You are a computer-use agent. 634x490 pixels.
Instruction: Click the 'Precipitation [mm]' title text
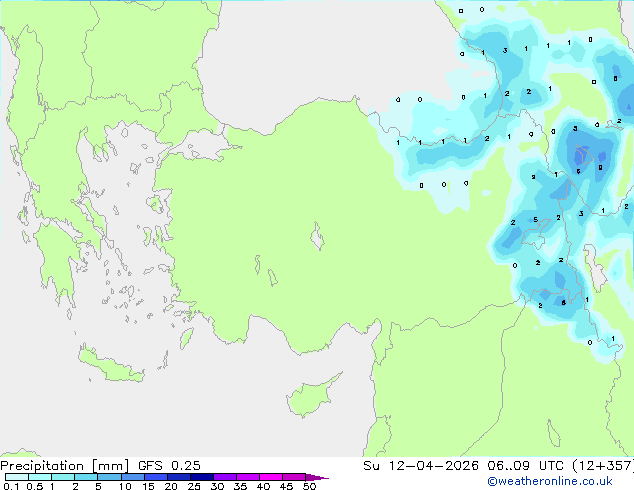click(65, 466)
